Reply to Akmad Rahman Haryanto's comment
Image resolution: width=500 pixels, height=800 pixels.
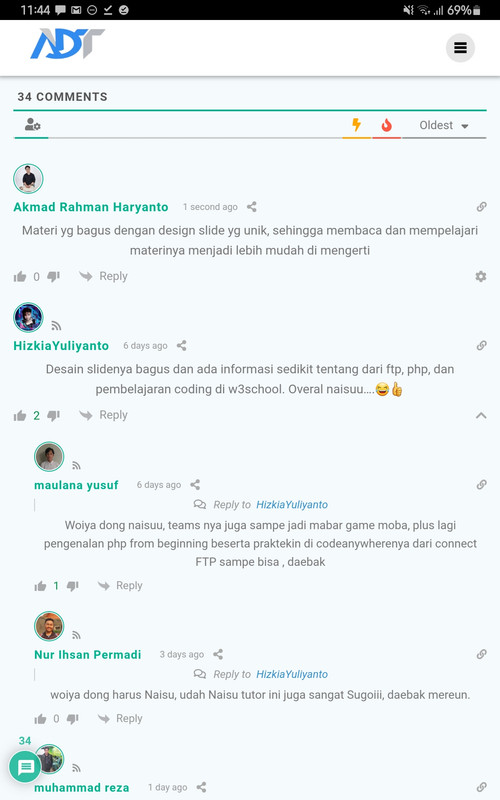[104, 277]
